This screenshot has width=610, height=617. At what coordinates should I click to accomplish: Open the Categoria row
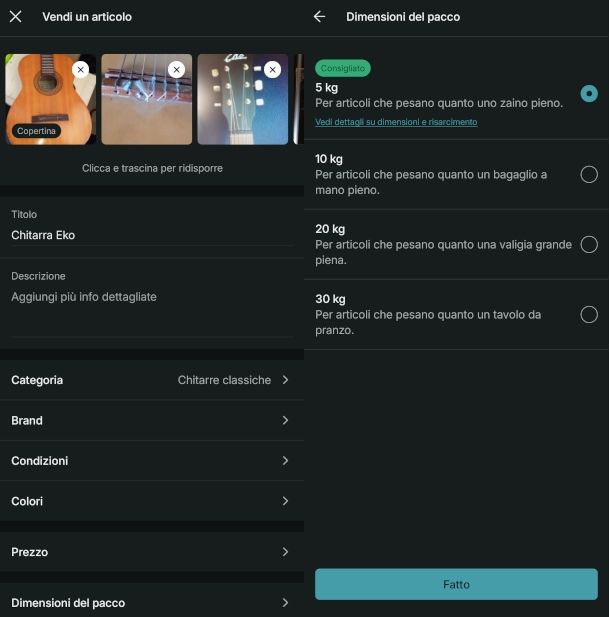coord(152,380)
